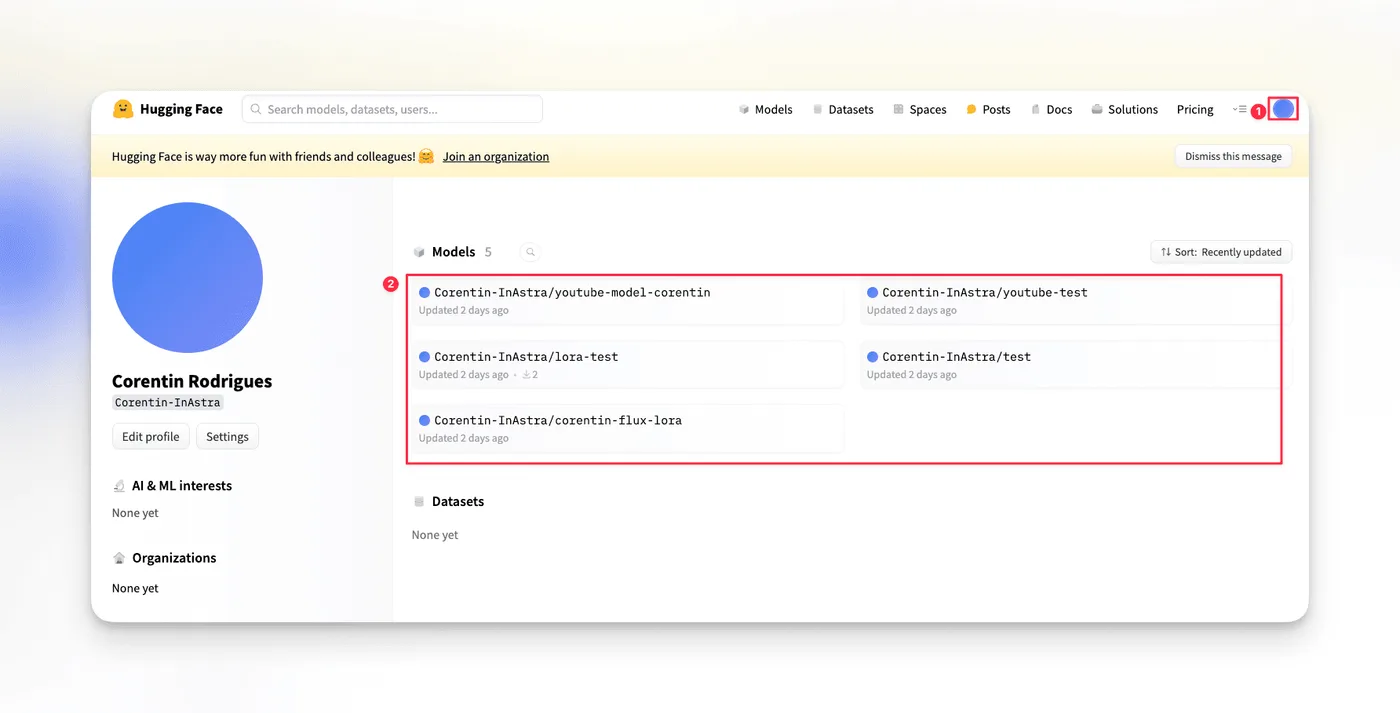Open the Corentin-InAstra/lora-test model
This screenshot has width=1400, height=713.
click(627, 365)
